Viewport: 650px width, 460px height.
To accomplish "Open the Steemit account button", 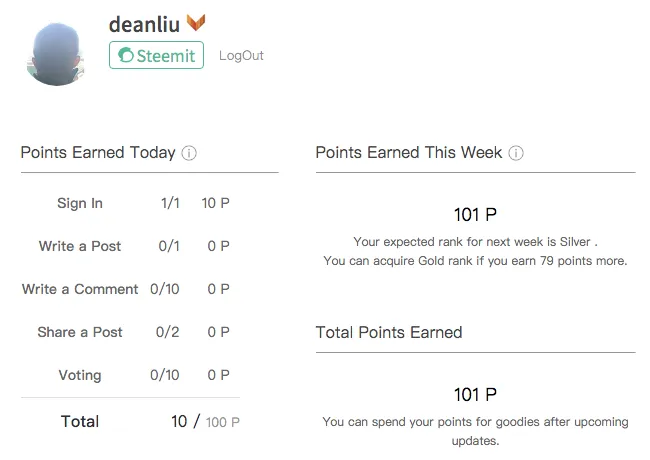I will coord(156,55).
